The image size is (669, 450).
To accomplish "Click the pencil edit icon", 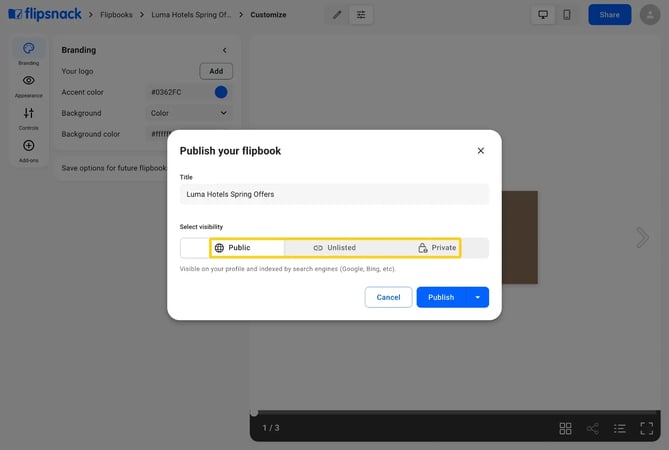I will coord(337,15).
